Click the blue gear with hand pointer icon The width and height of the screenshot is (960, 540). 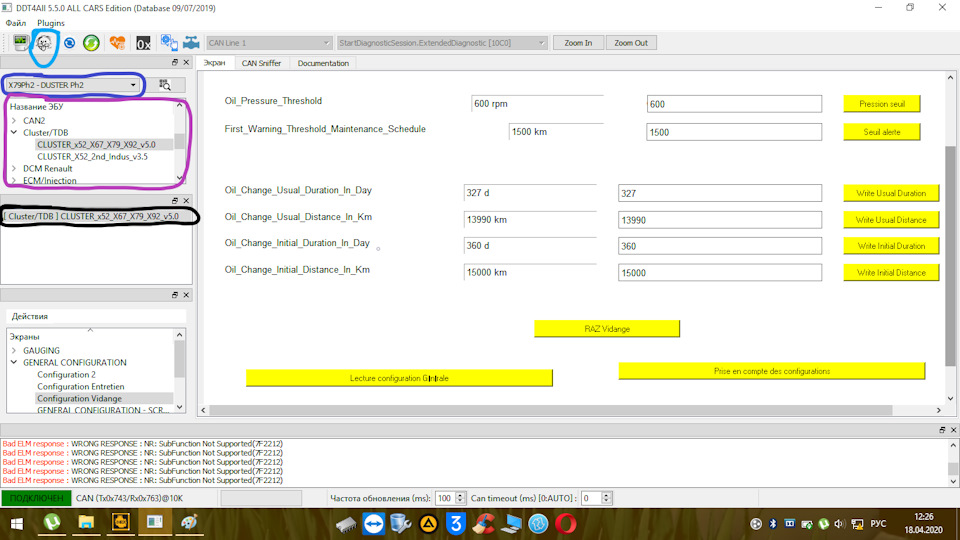click(168, 43)
